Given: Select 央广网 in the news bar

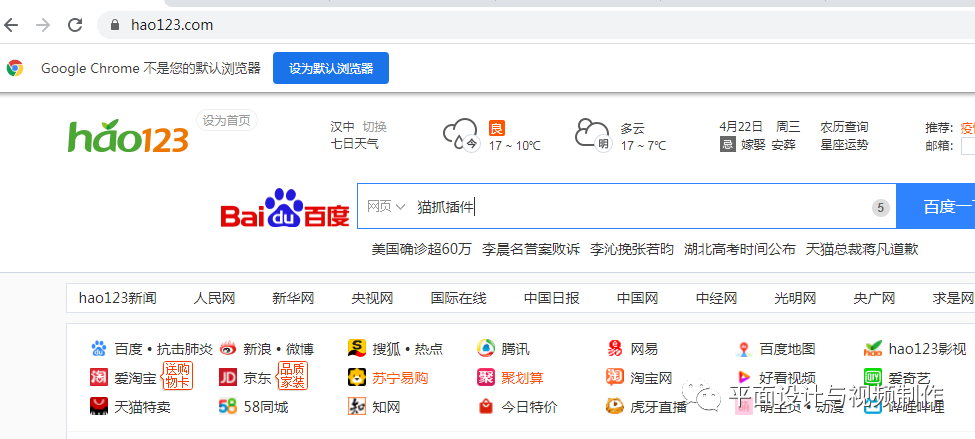Looking at the screenshot, I should (x=874, y=298).
